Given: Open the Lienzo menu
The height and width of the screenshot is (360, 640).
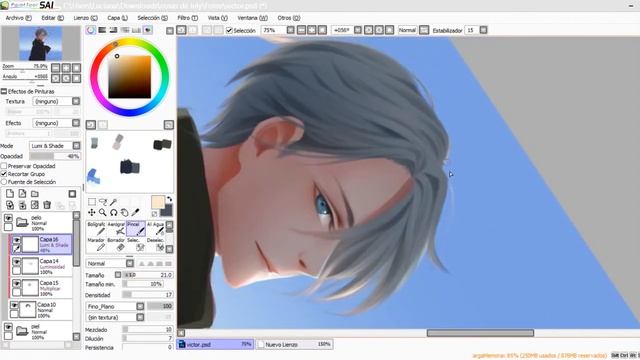Looking at the screenshot, I should 85,18.
